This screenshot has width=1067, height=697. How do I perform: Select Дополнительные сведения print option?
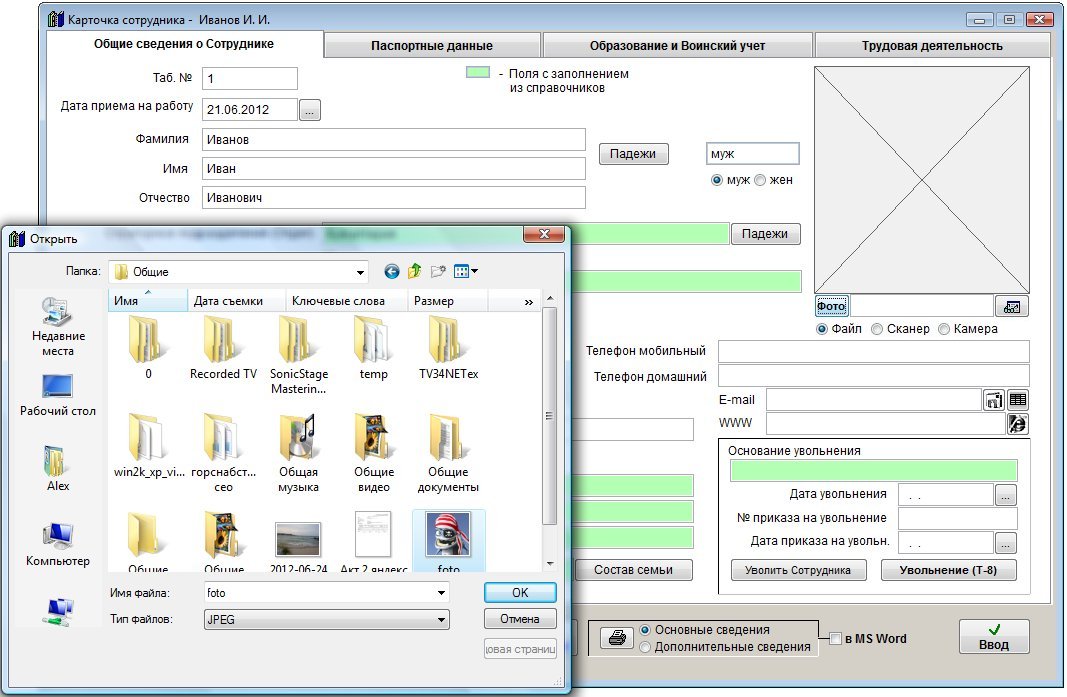point(645,647)
